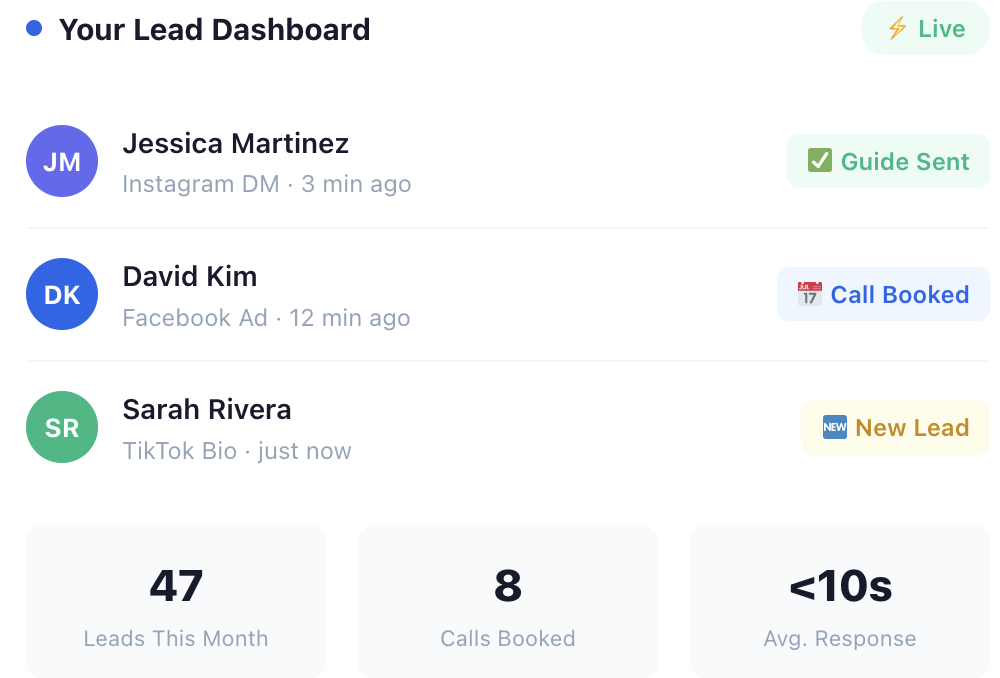Select the Leads This Month stat card
This screenshot has width=1000, height=678.
[x=176, y=601]
